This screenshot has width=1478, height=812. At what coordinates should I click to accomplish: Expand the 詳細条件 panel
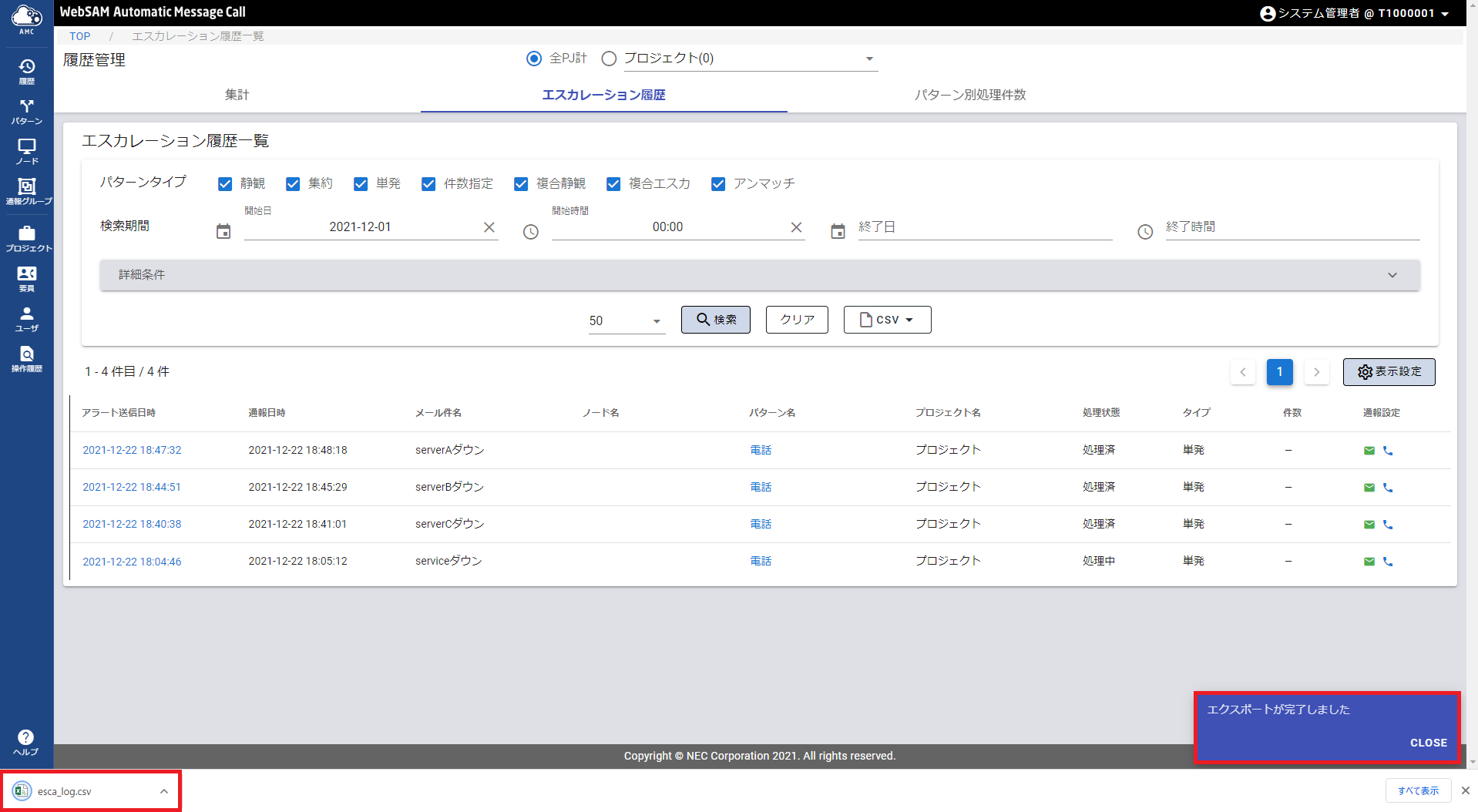(759, 275)
